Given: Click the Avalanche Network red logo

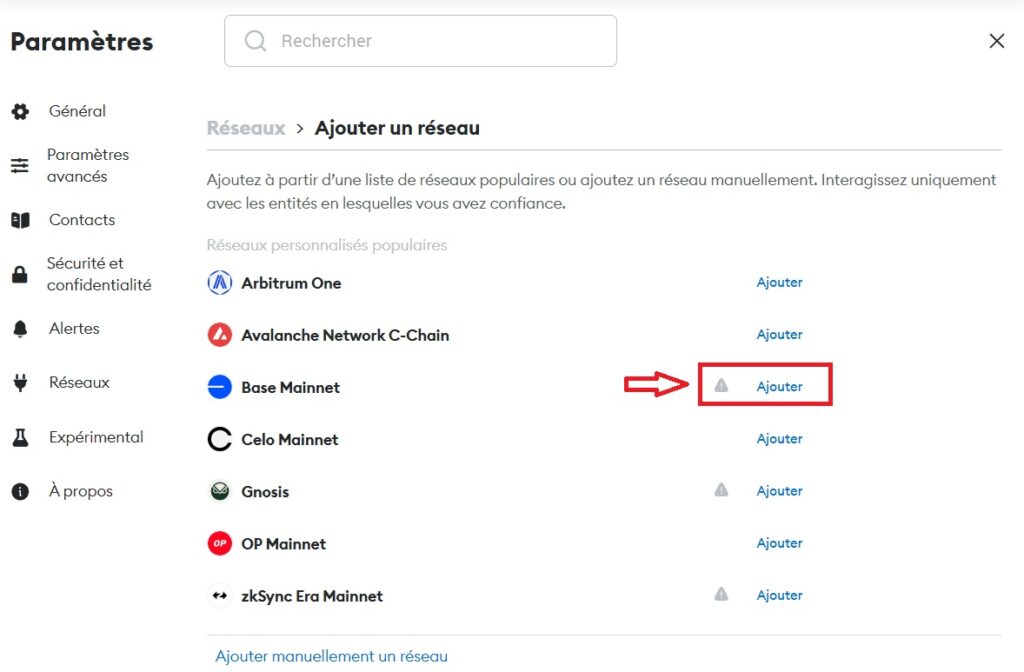Looking at the screenshot, I should click(219, 334).
